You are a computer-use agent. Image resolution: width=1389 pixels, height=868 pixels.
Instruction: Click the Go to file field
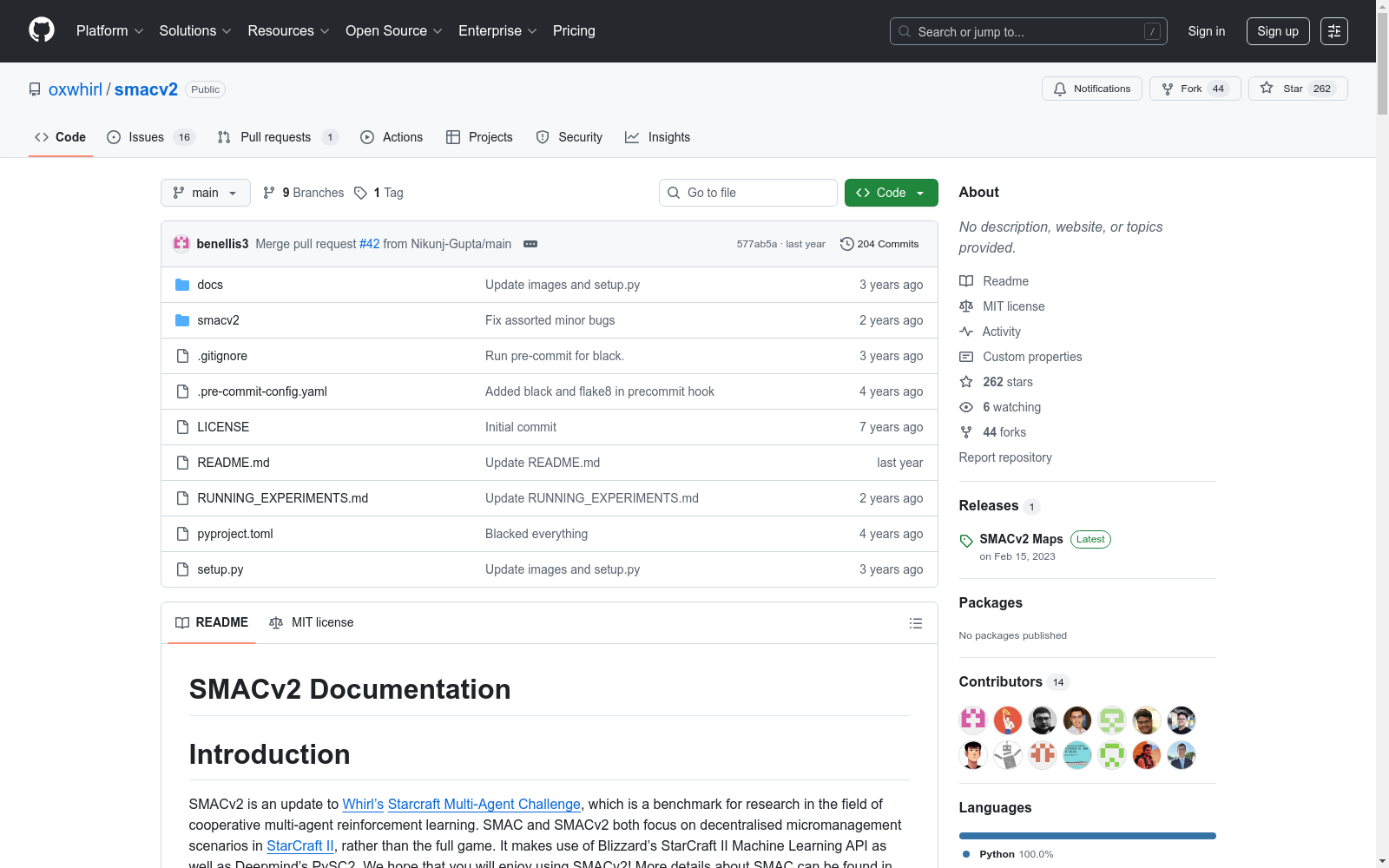click(748, 193)
